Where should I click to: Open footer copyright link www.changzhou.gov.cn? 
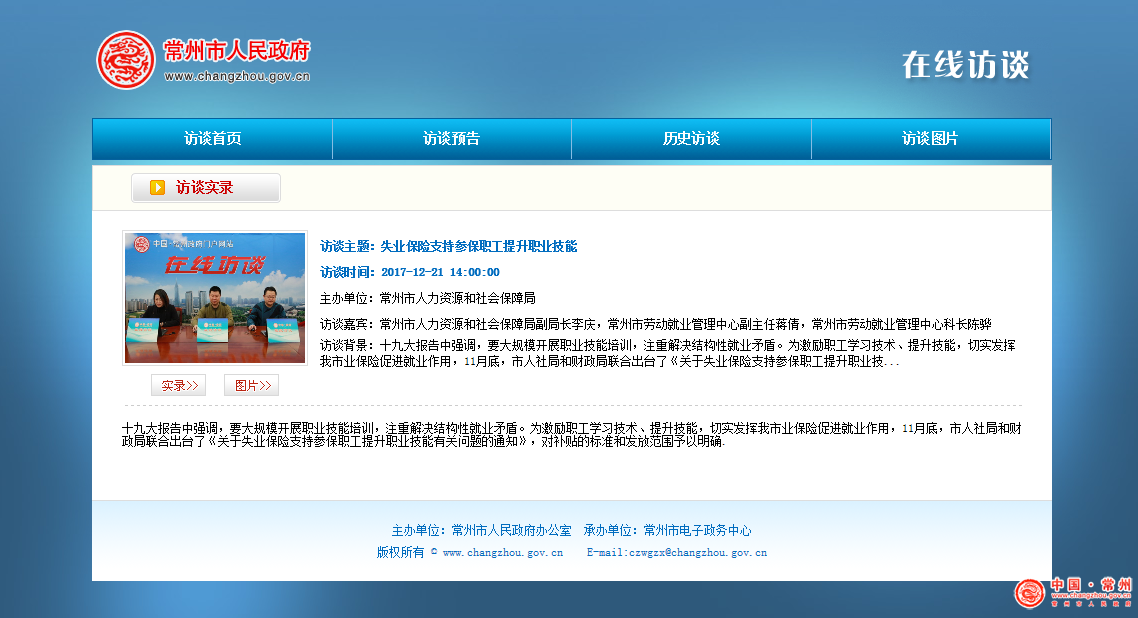point(502,552)
